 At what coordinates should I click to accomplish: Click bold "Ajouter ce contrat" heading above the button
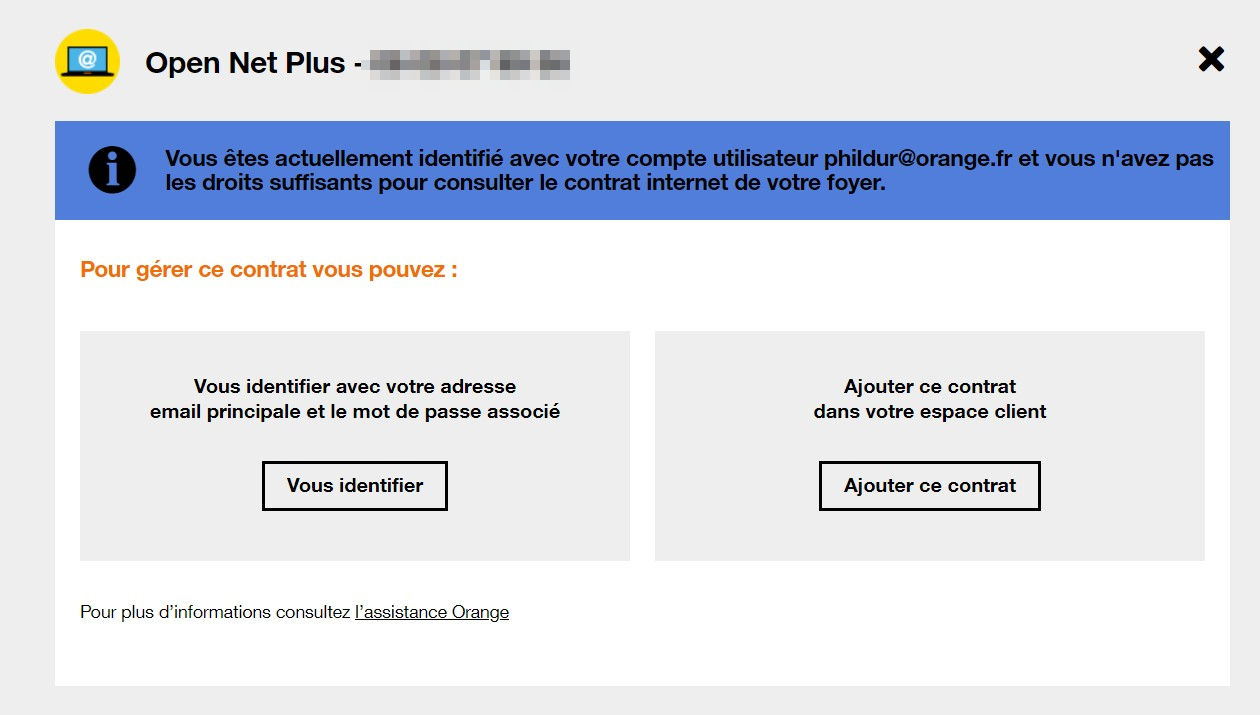pos(930,386)
